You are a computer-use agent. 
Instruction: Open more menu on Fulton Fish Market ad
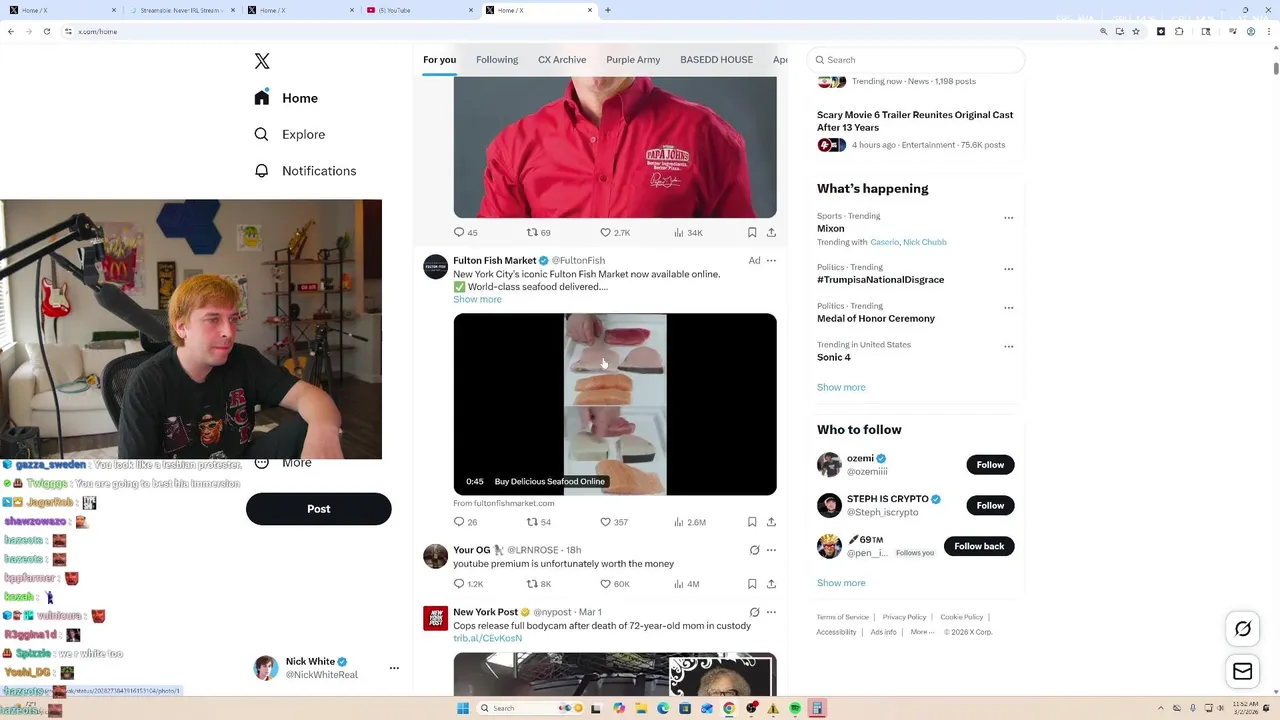pyautogui.click(x=771, y=260)
